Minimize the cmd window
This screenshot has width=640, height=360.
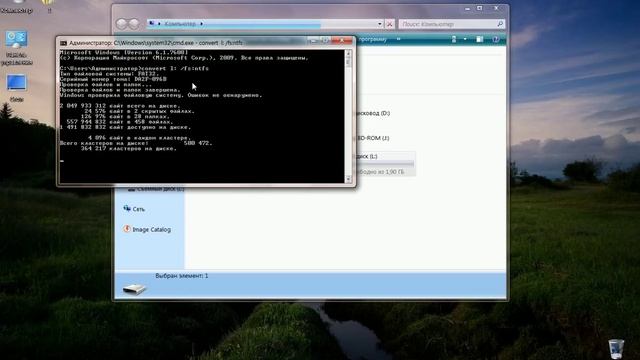point(313,40)
